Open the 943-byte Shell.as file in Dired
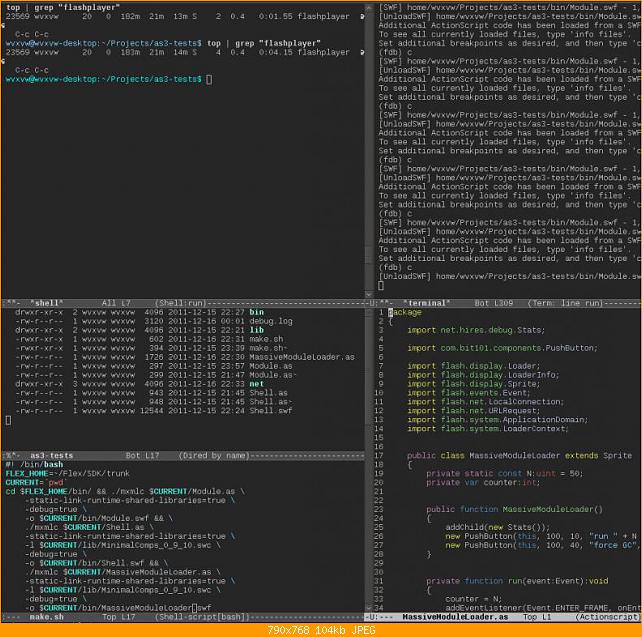 [268, 393]
